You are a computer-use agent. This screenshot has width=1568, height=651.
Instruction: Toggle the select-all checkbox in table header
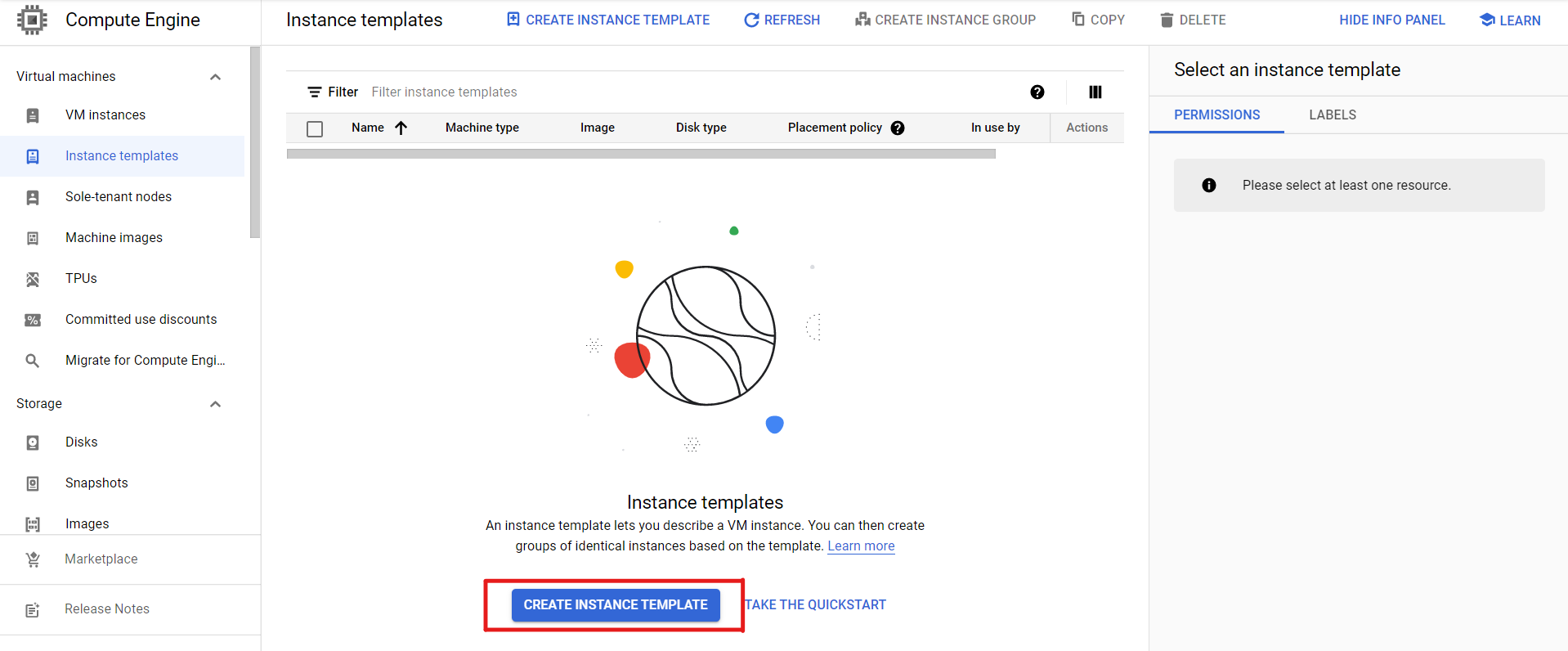[315, 128]
